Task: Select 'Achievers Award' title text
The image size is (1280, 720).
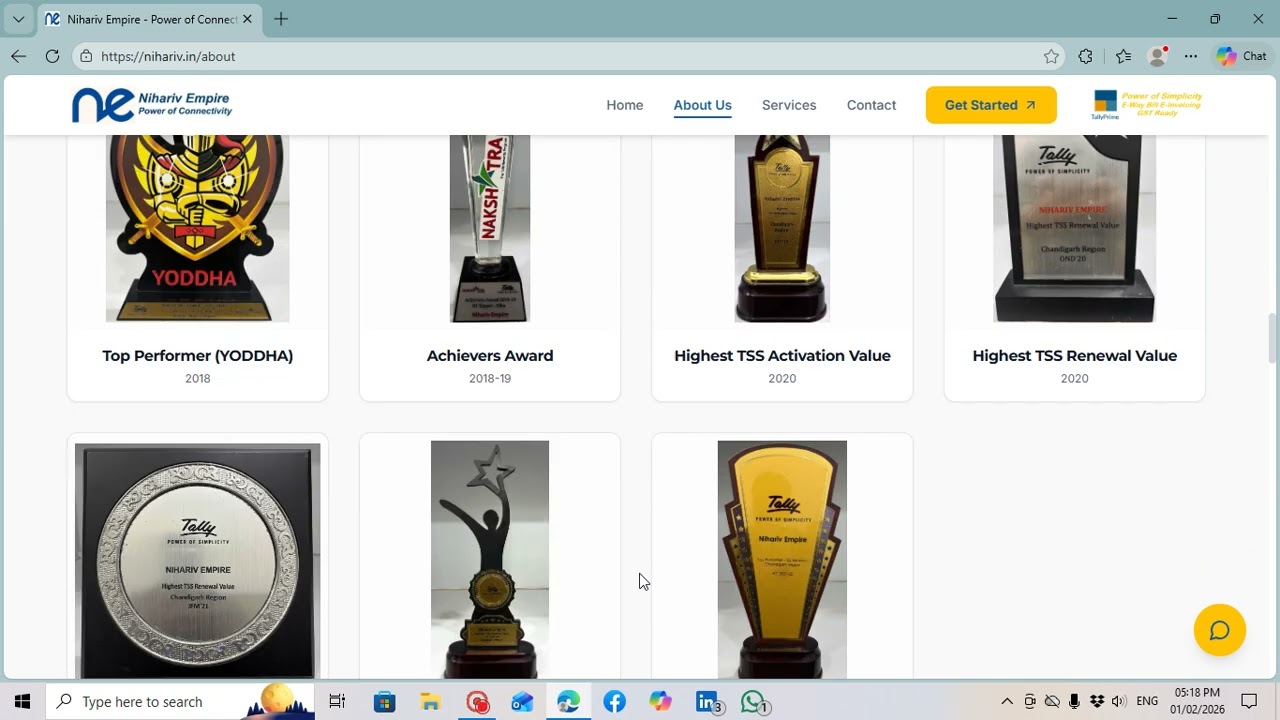Action: (x=490, y=355)
